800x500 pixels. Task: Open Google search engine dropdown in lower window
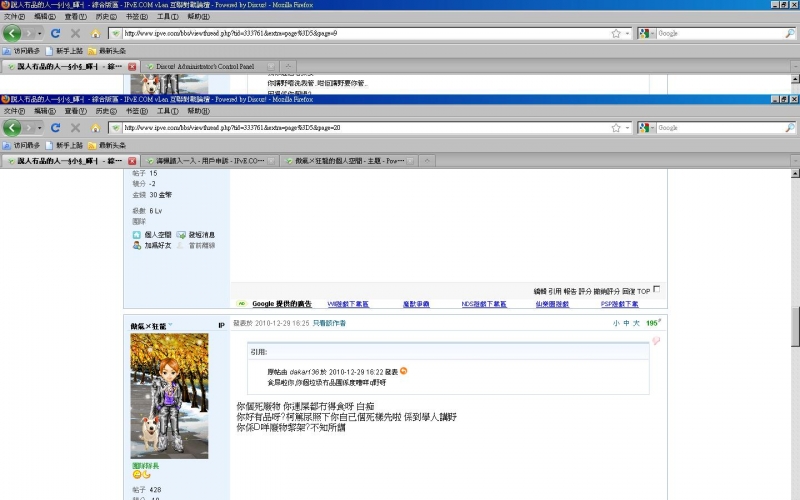point(646,128)
